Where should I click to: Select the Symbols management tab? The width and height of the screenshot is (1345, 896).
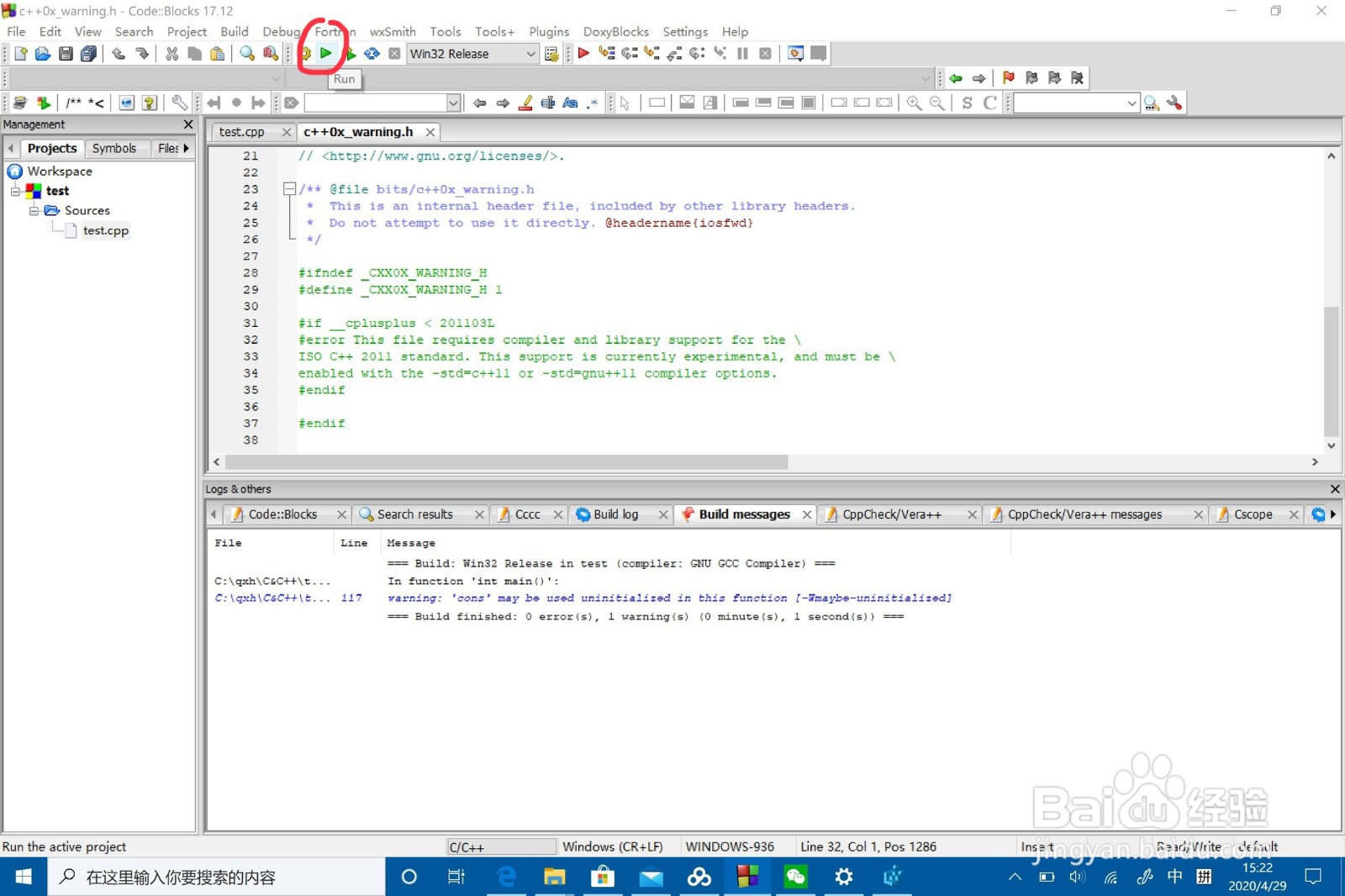114,148
